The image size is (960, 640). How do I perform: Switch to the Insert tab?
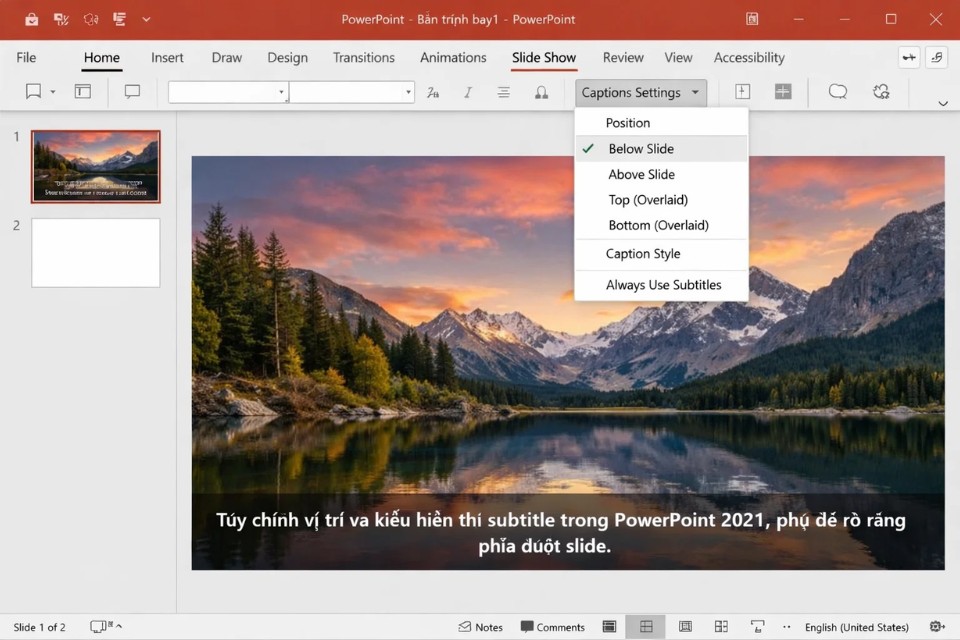167,58
